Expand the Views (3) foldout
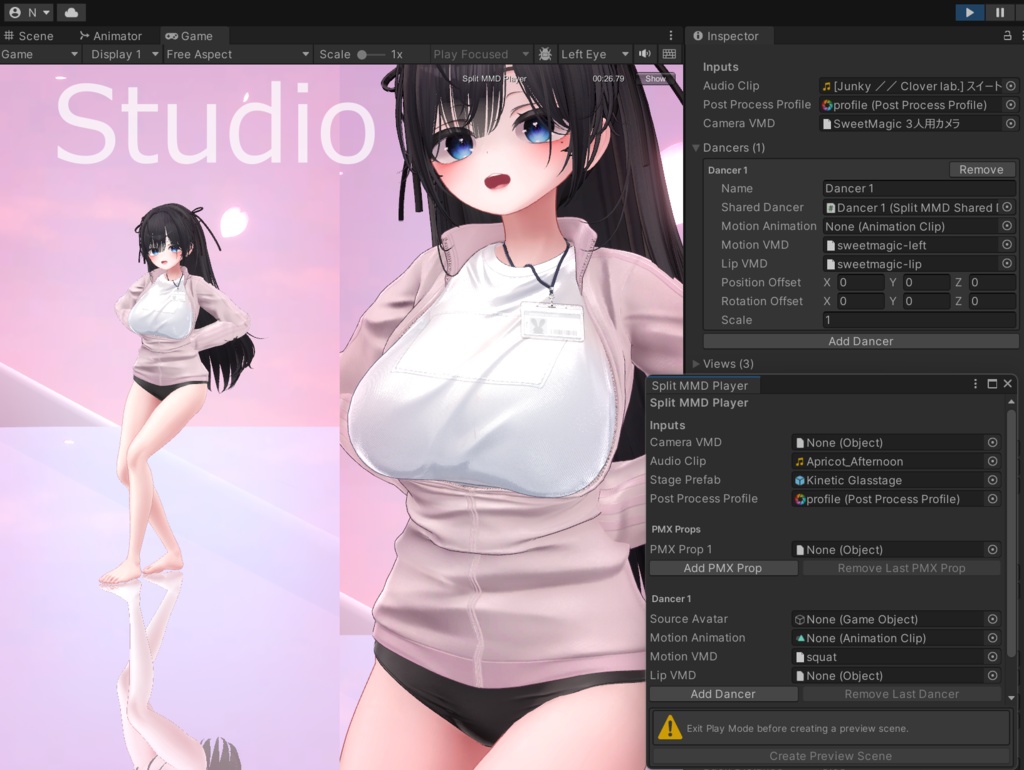 pos(696,364)
